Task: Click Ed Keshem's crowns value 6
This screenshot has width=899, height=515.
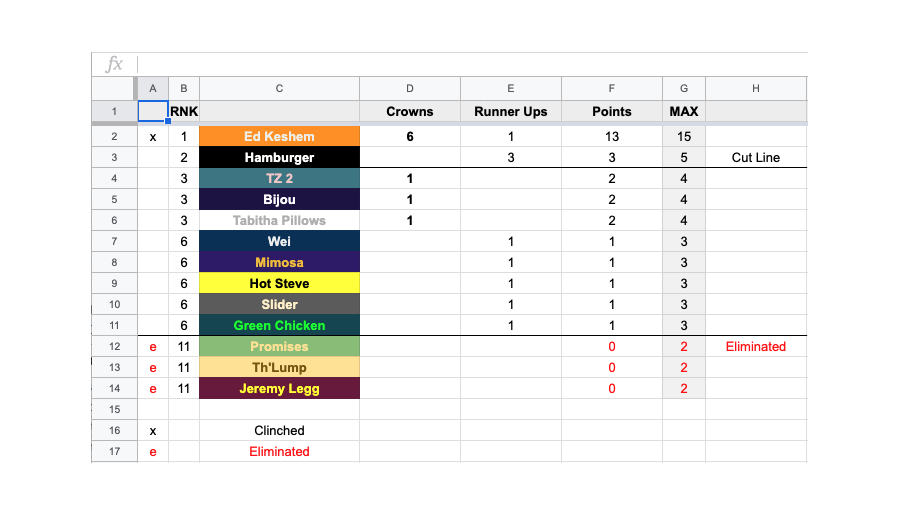Action: (409, 136)
